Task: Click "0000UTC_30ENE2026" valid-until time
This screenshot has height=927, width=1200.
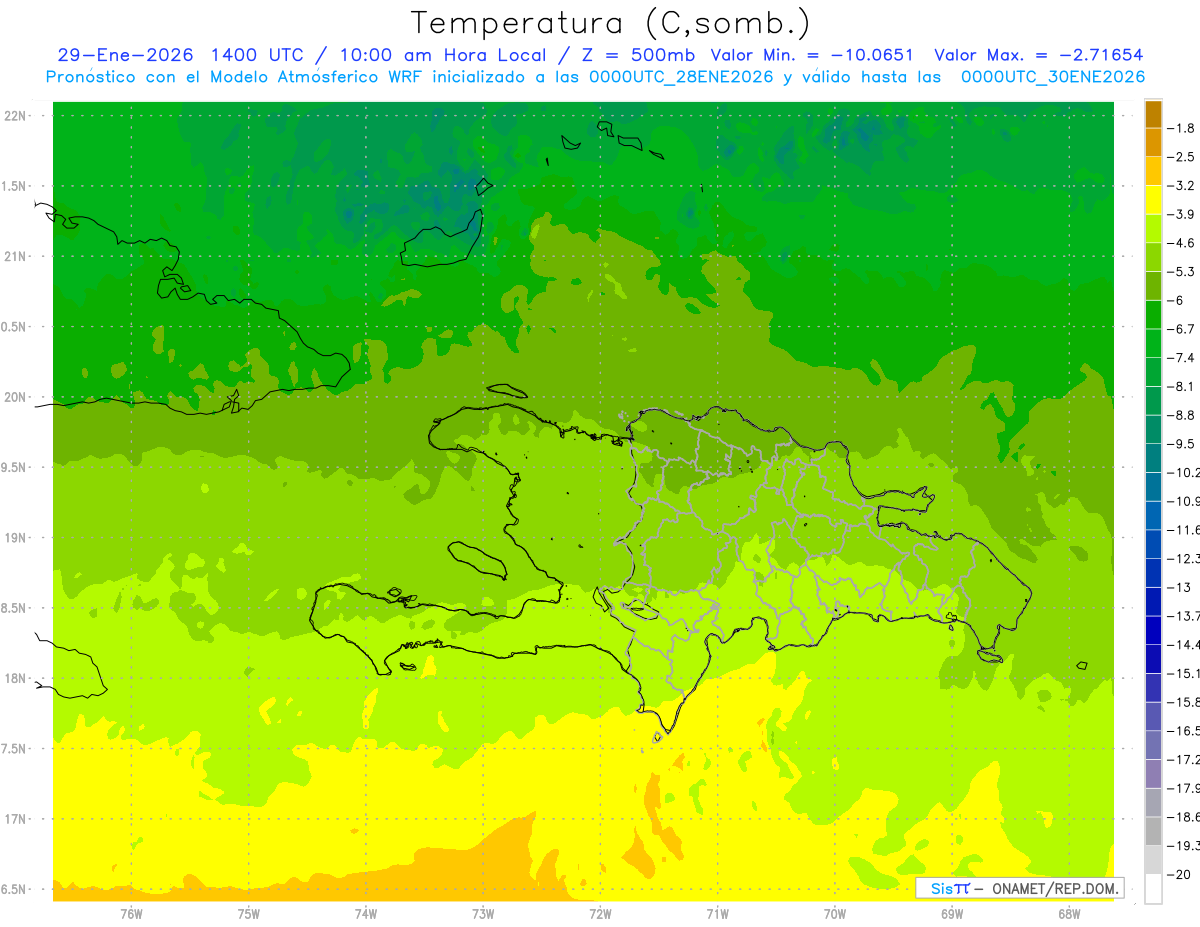Action: coord(1053,77)
